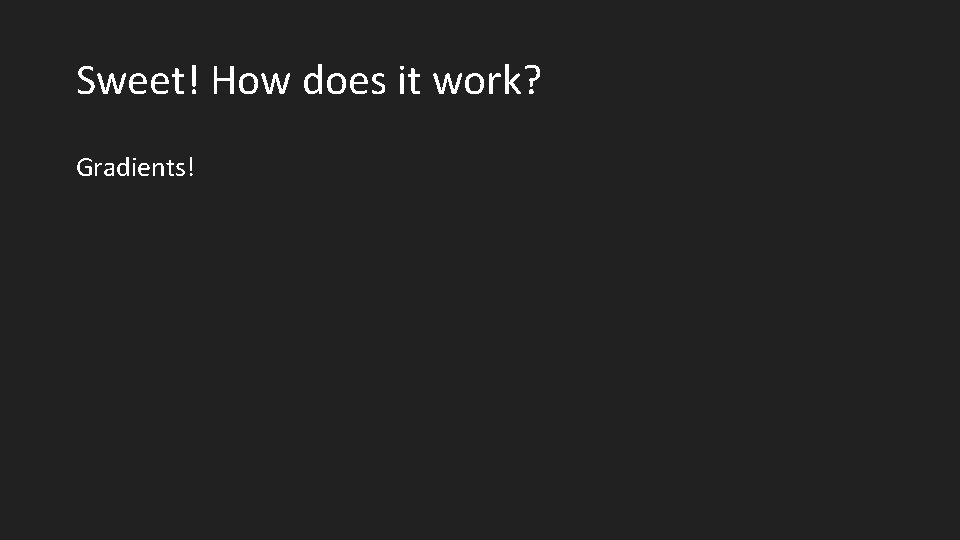Screen dimensions: 960x540
Task: Click the capital "G" in "Gradients!"
Action: click(x=84, y=167)
